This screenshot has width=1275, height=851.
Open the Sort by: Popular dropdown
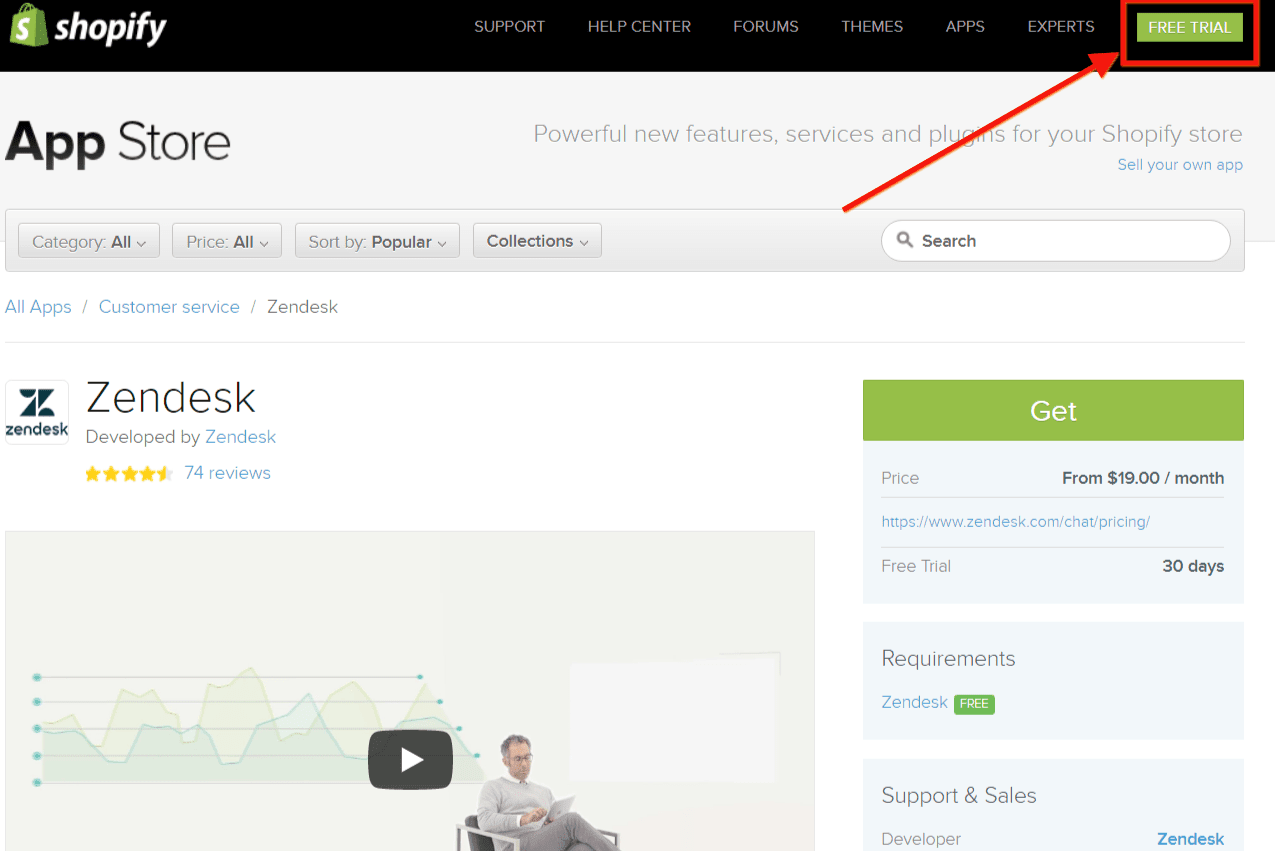click(377, 241)
